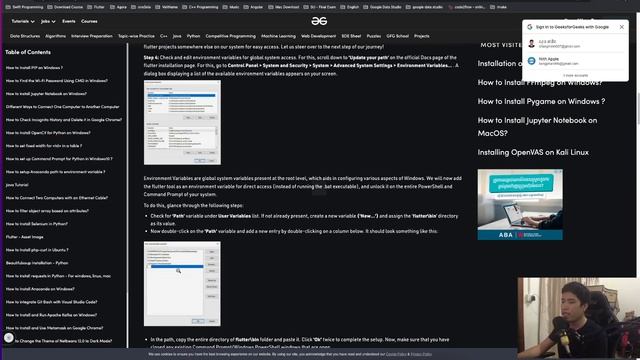The width and height of the screenshot is (640, 360).
Task: Open the Tutorials dropdown
Action: click(x=23, y=21)
